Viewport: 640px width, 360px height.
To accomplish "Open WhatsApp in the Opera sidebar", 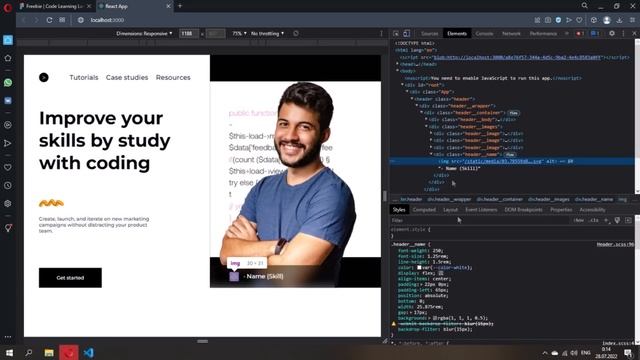I will click(8, 82).
